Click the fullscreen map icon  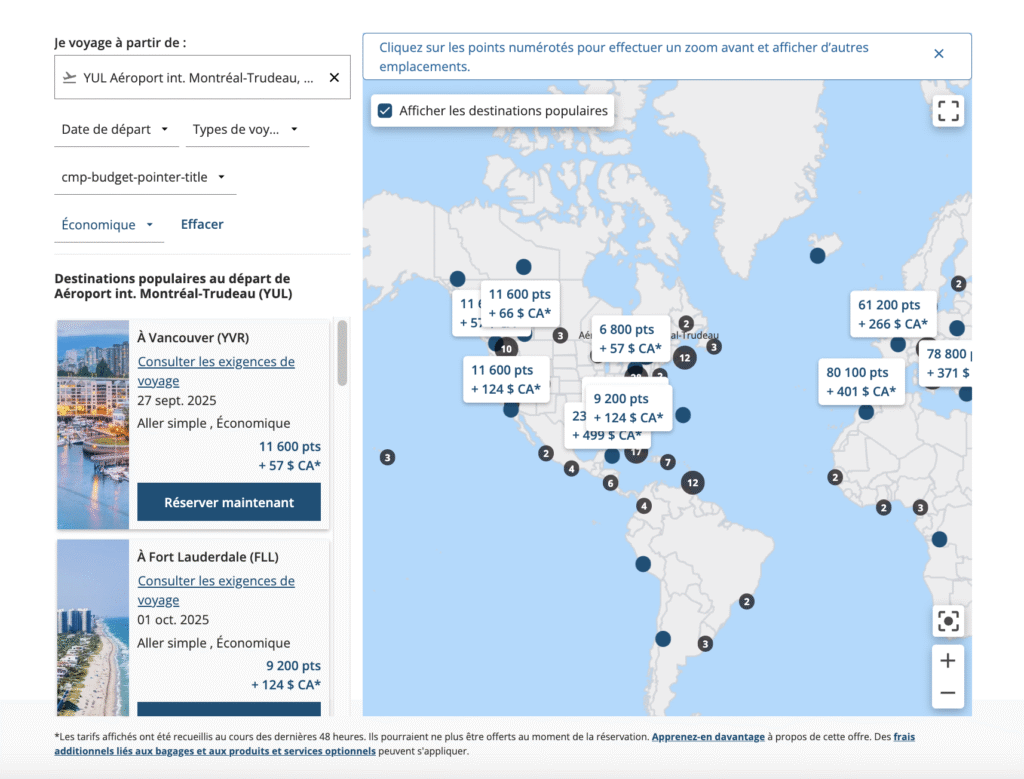[x=947, y=111]
